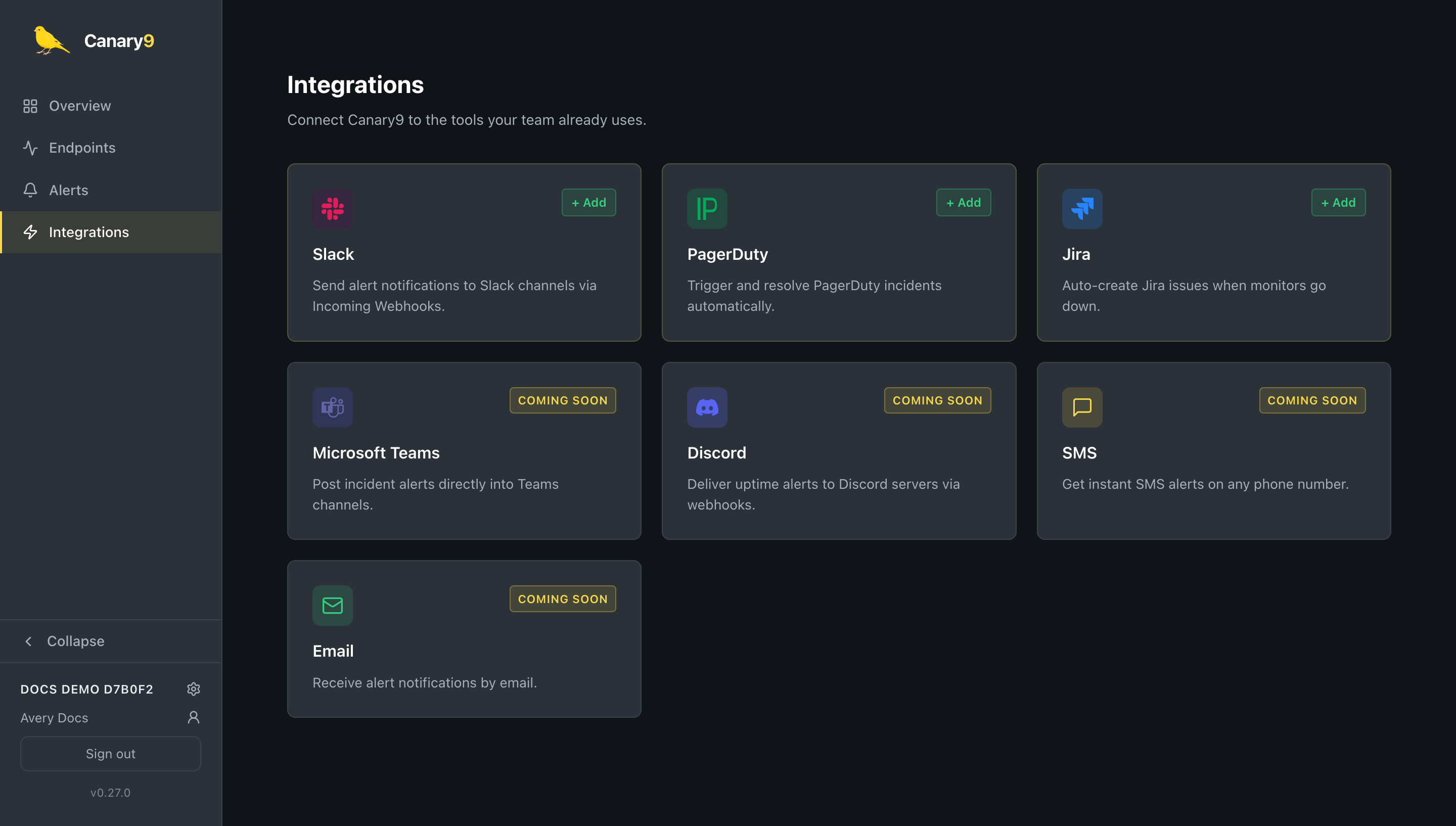
Task: Click 'Deliver uptime alerts to Discord' text
Action: 823,494
